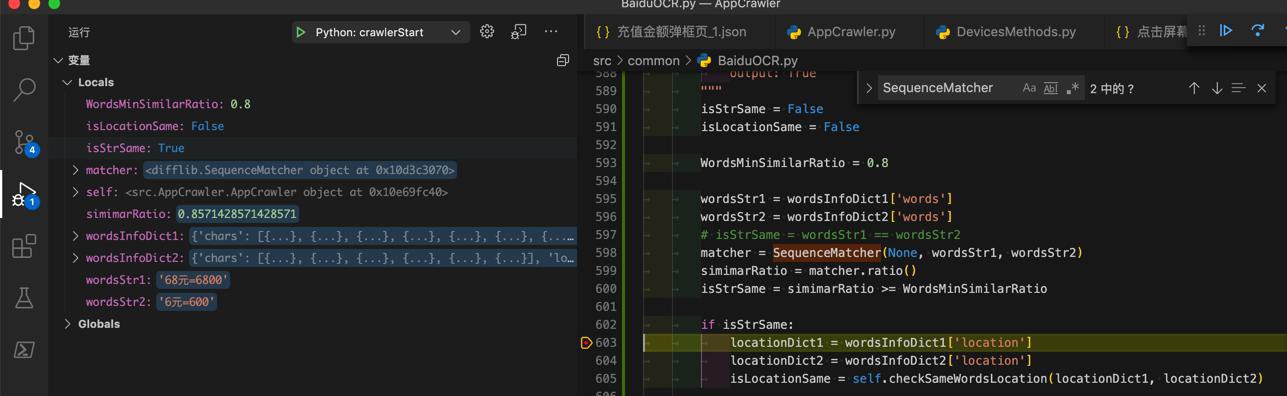Open the Search view in activity bar
1287x396 pixels.
pyautogui.click(x=24, y=90)
